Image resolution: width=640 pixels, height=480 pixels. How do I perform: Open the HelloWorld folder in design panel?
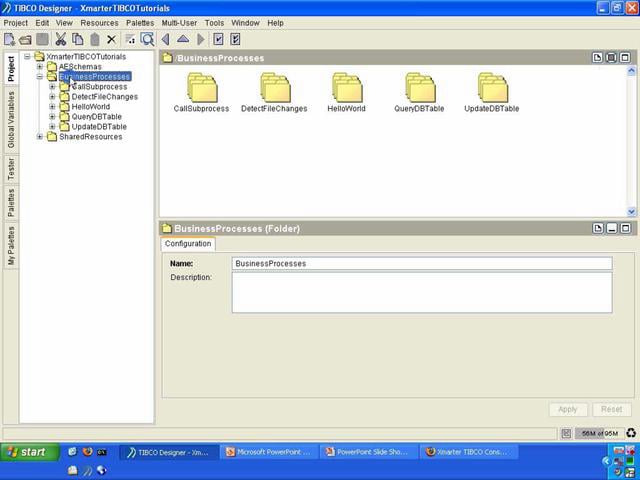[x=347, y=93]
